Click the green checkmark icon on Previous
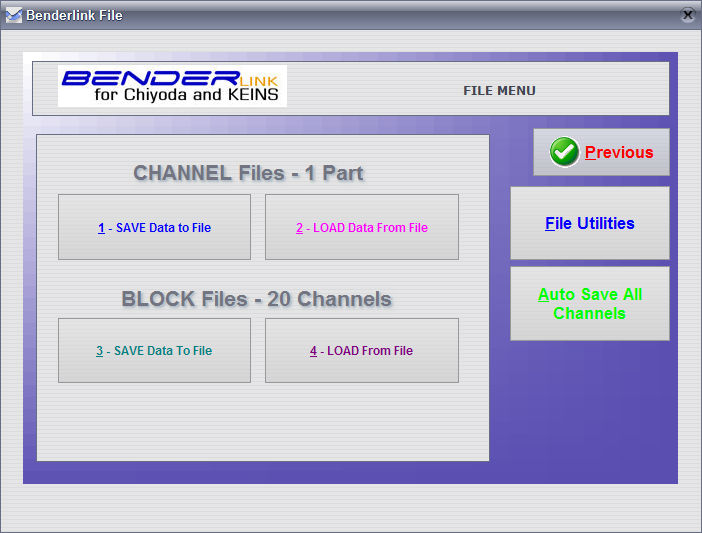 [565, 152]
